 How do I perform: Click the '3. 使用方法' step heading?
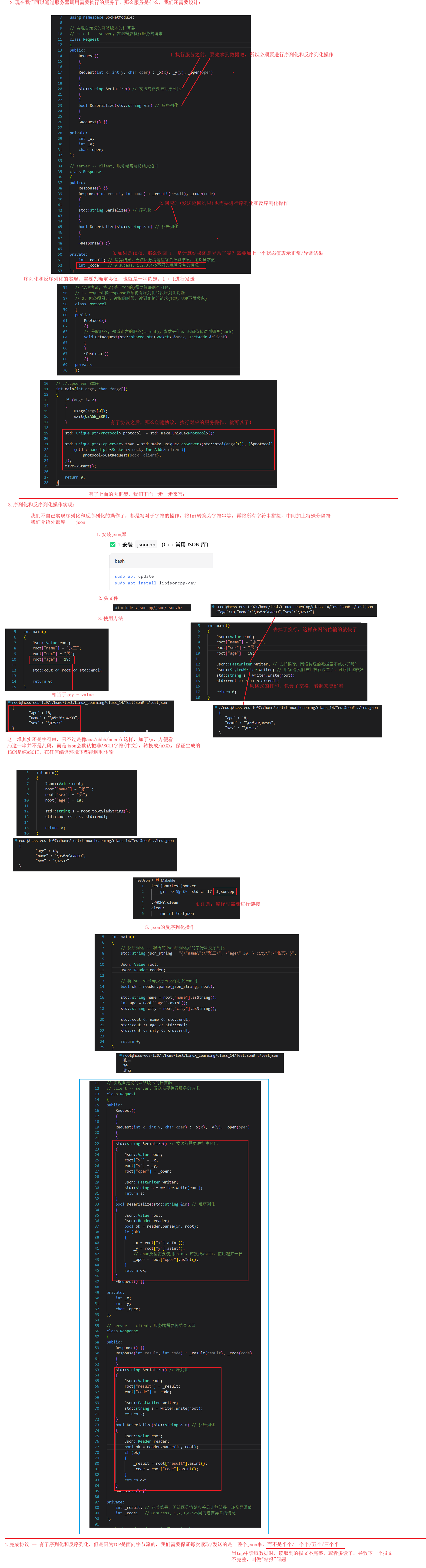pyautogui.click(x=110, y=618)
